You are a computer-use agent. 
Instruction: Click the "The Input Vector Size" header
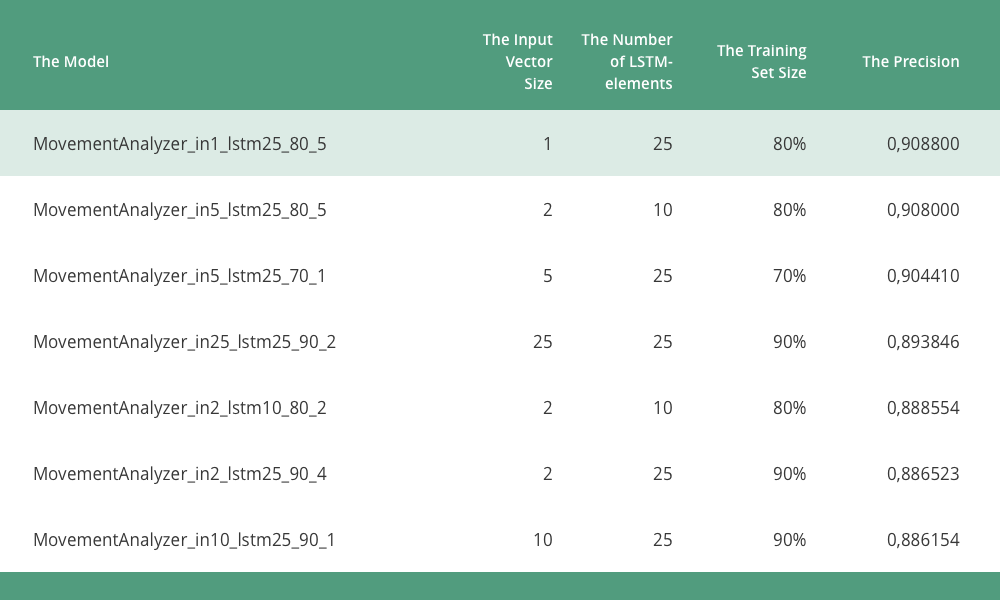point(518,62)
